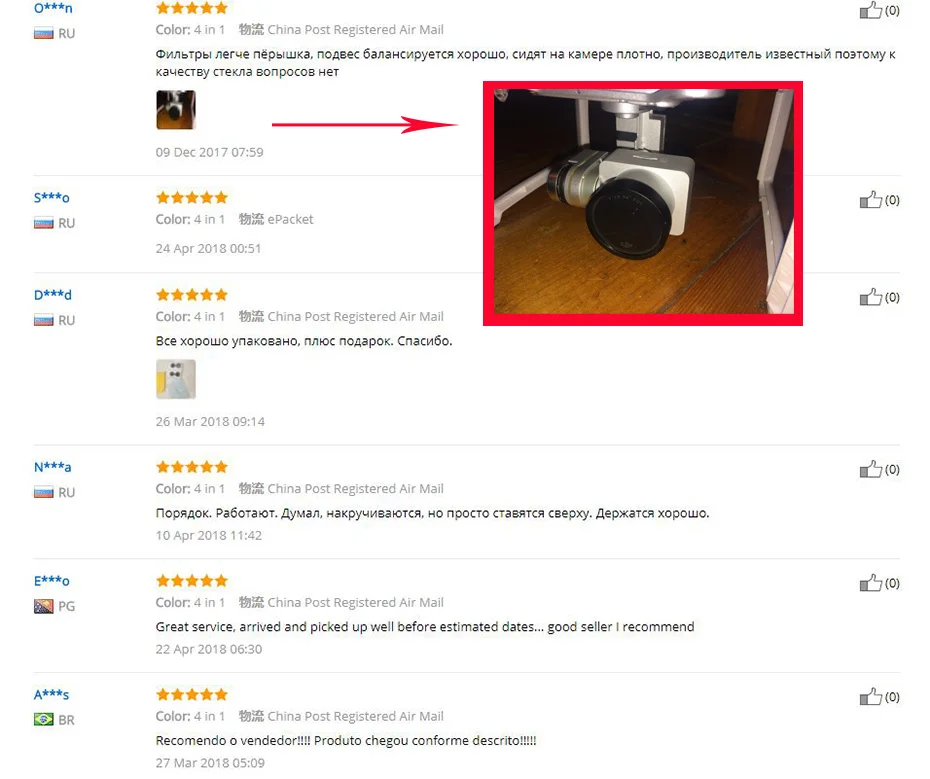Click thumbs-up on S***o's review
Screen dimensions: 930x779
[871, 200]
